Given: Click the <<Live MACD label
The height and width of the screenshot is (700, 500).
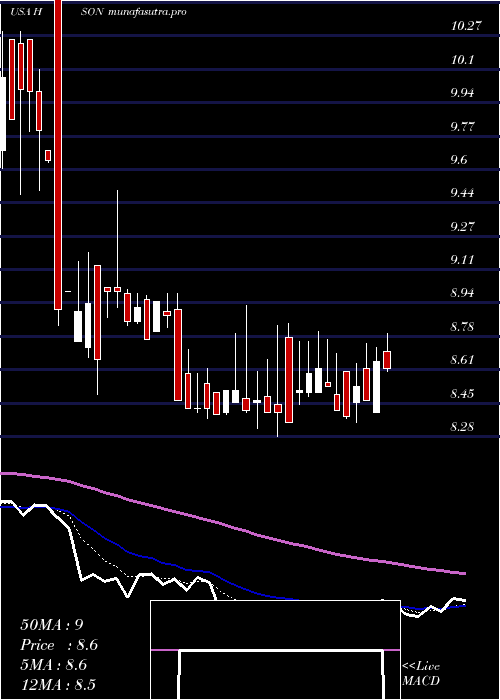Looking at the screenshot, I should 421,674.
